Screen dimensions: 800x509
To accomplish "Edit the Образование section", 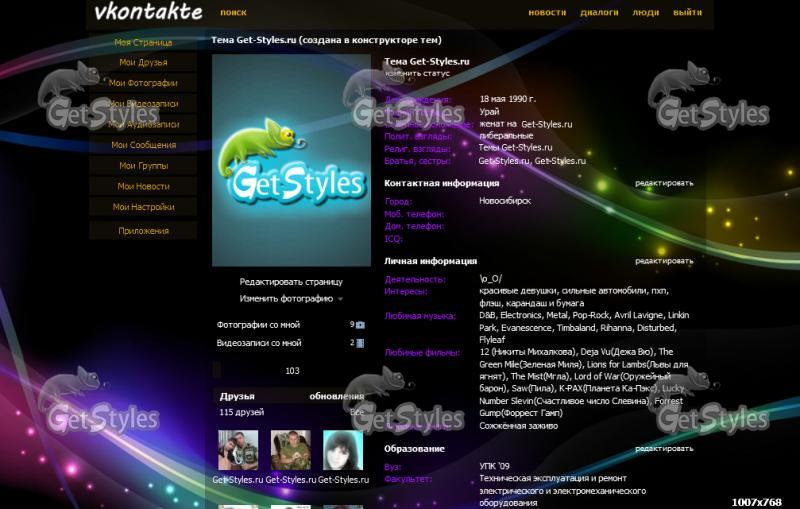I will 663,449.
